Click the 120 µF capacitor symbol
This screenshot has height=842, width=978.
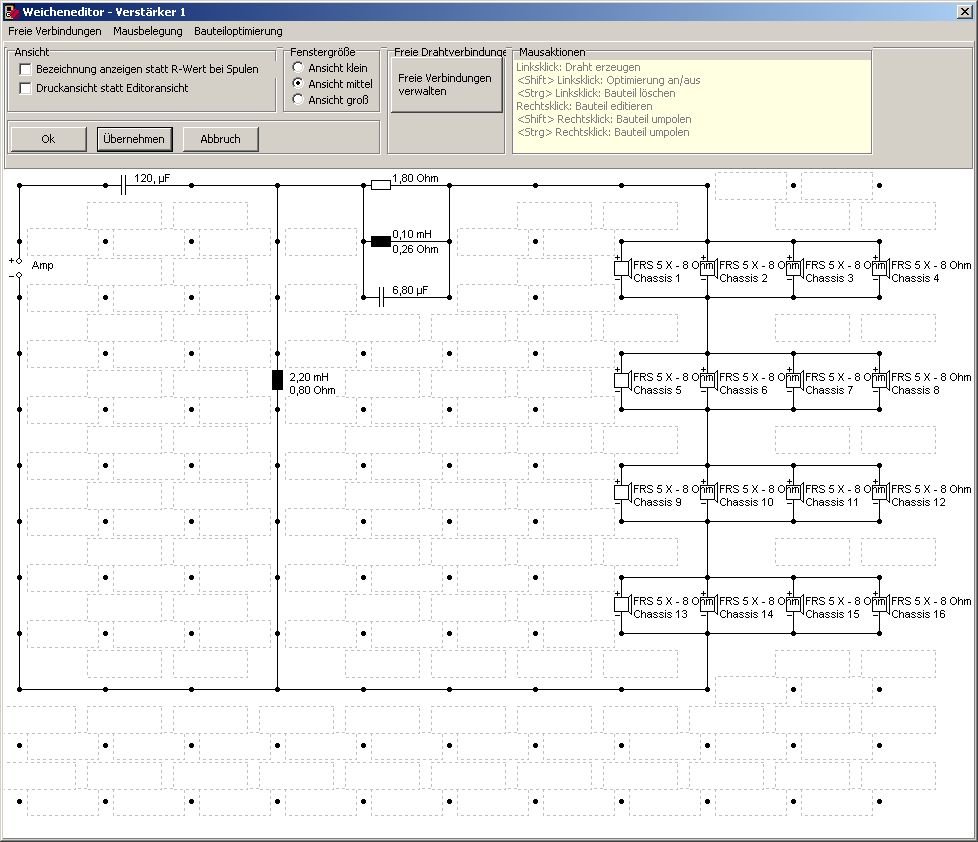click(x=123, y=185)
